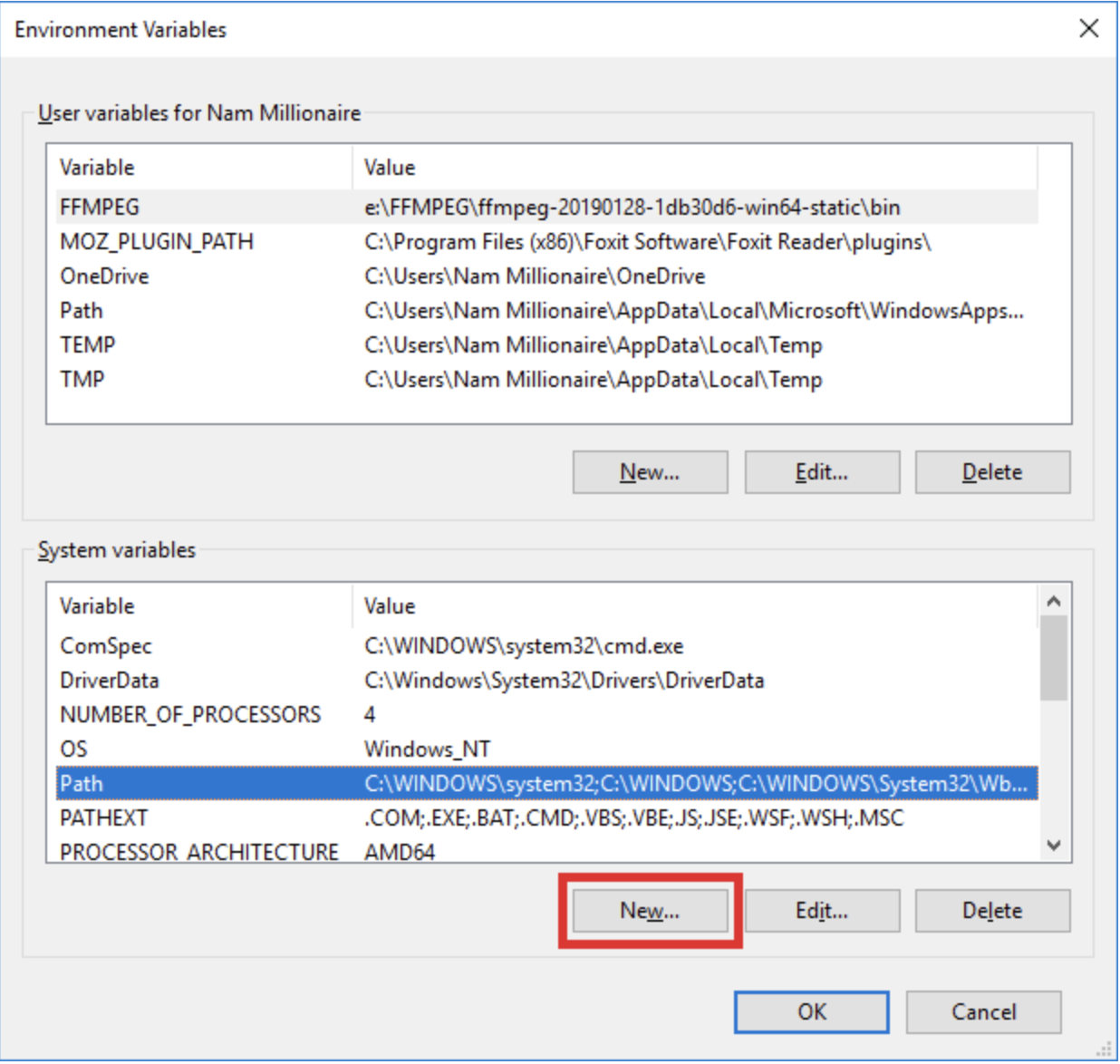Click Windows_NT value of OS
The width and height of the screenshot is (1120, 1064).
pyautogui.click(x=427, y=750)
